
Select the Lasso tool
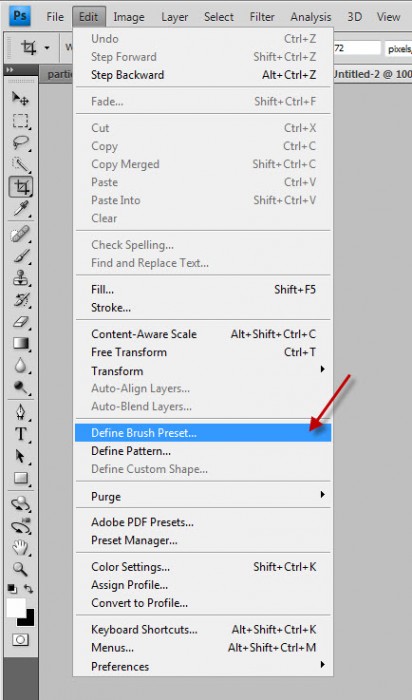tap(20, 143)
